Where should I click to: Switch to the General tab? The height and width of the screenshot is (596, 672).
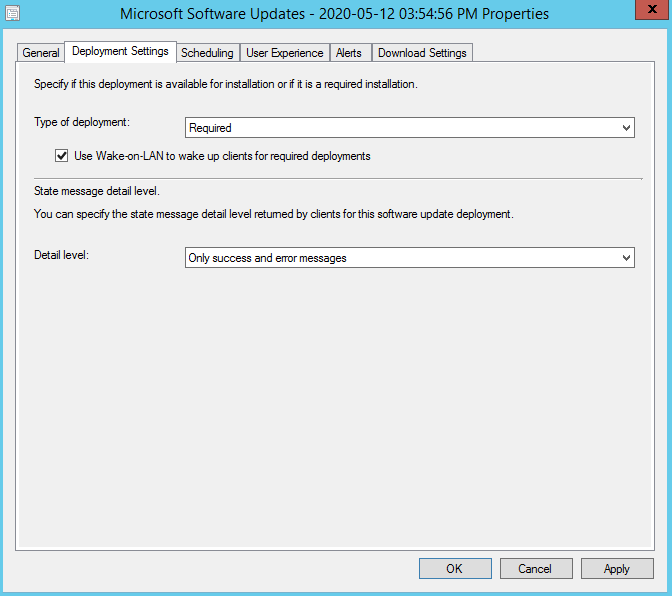pos(41,53)
